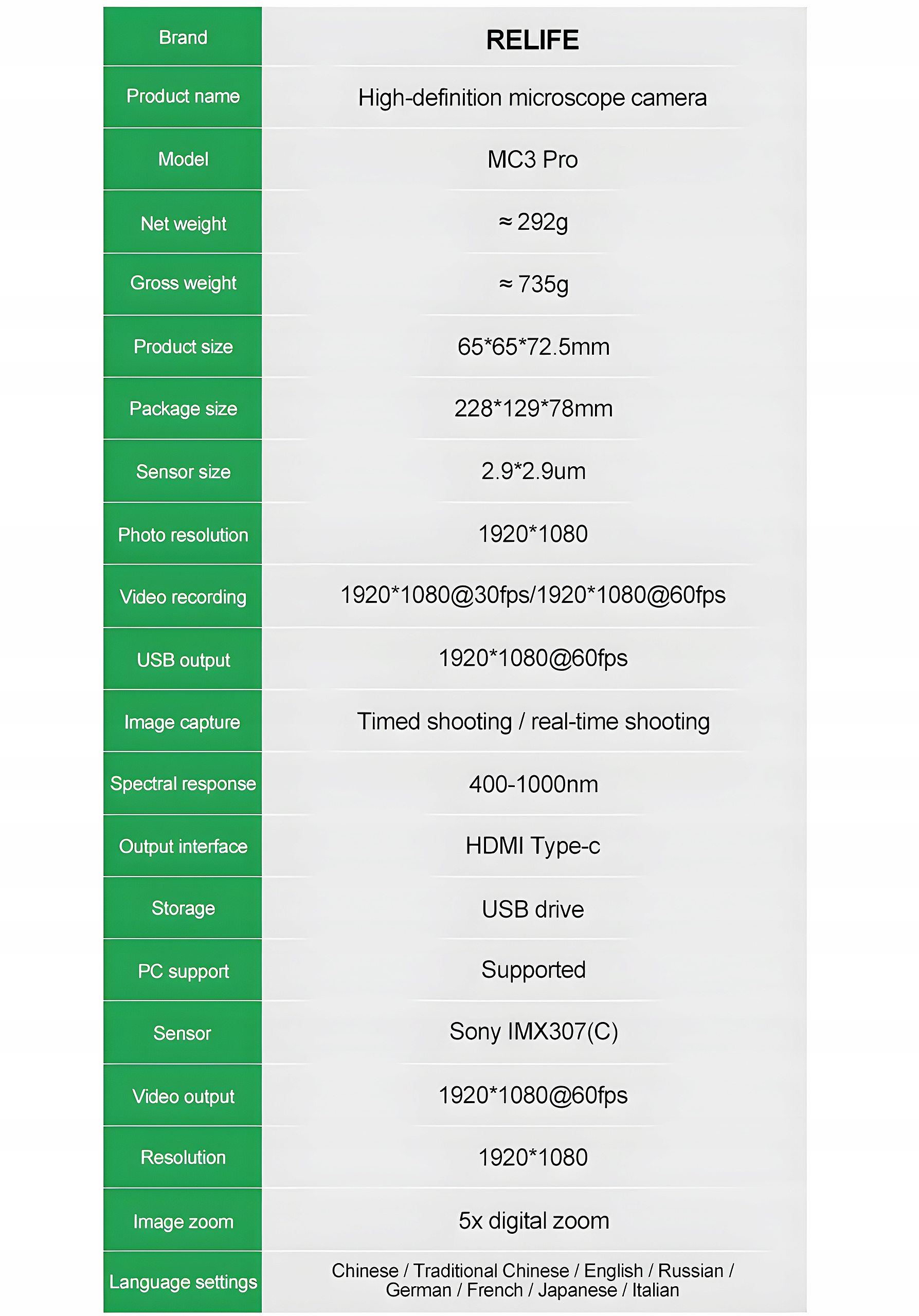Screen dimensions: 919x1316
Task: Click the Video recording frame rate value
Action: [x=533, y=595]
